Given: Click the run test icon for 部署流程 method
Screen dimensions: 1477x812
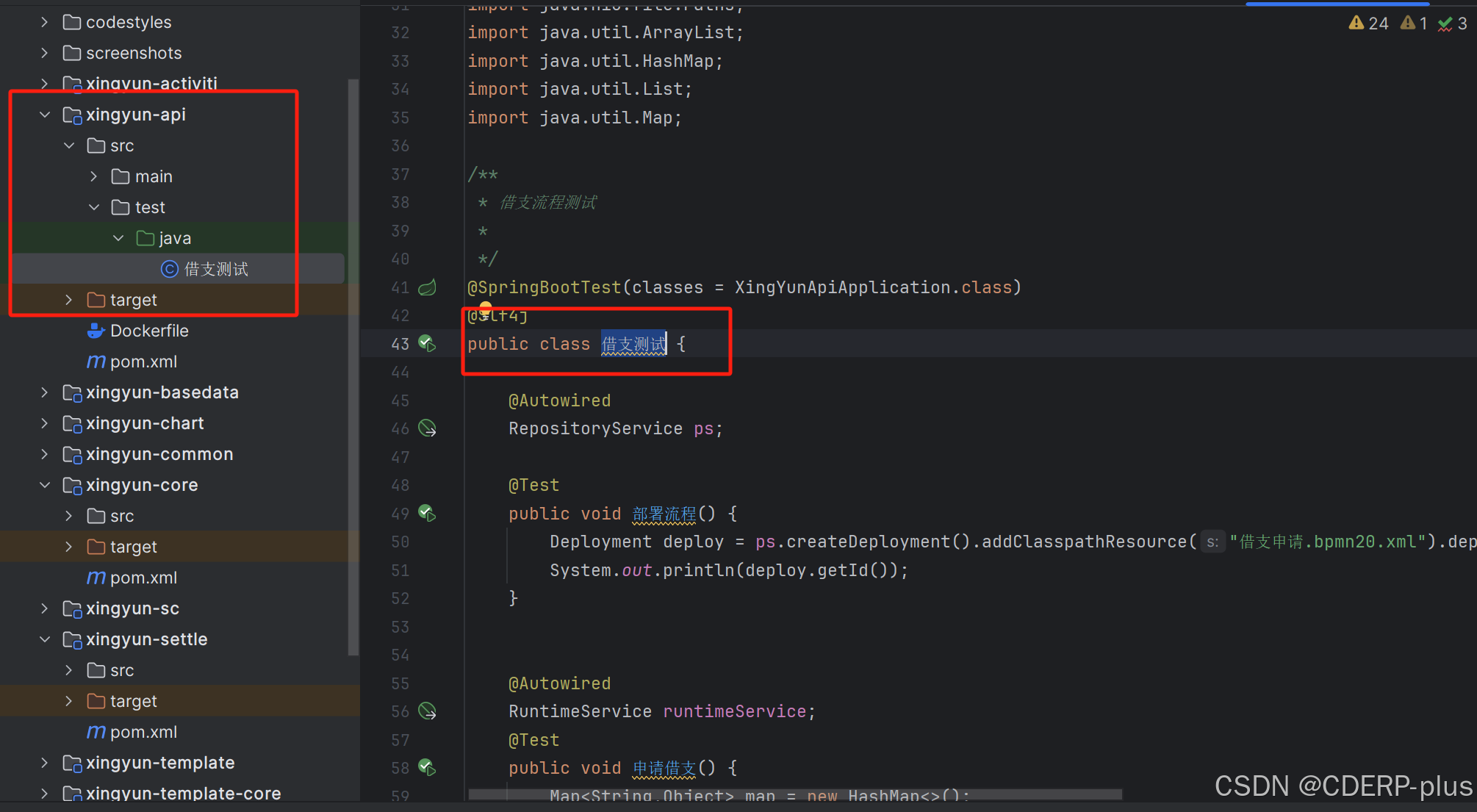Looking at the screenshot, I should [427, 513].
